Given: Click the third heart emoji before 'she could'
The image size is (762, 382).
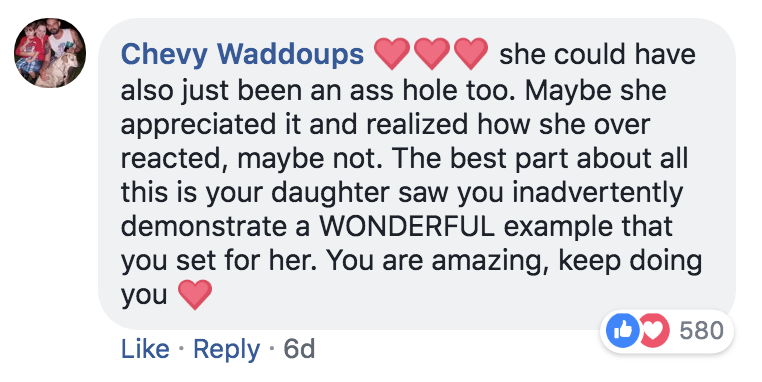Looking at the screenshot, I should [x=470, y=53].
